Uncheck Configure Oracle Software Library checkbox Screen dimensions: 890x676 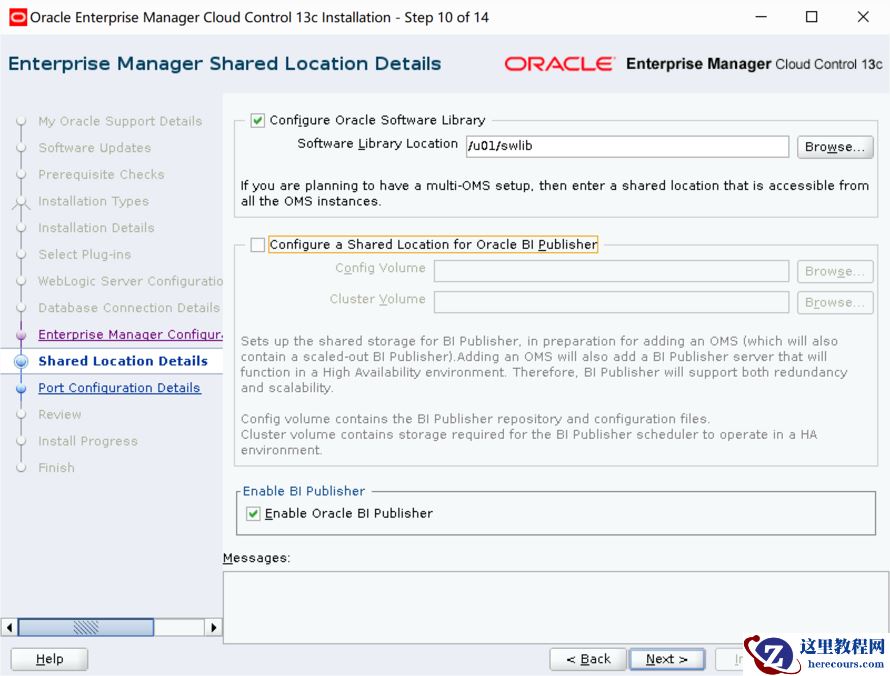coord(257,120)
